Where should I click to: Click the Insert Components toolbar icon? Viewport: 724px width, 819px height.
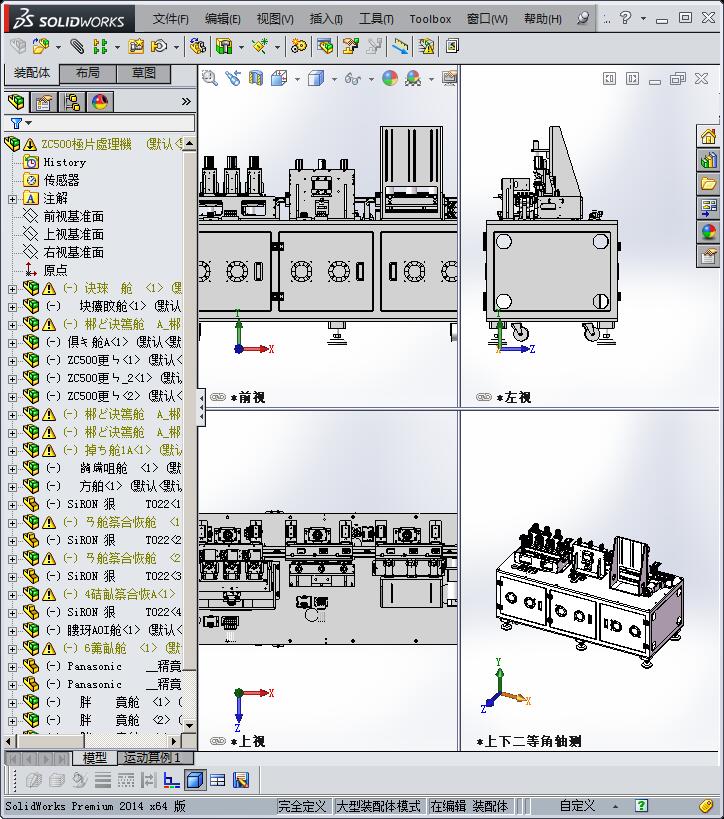click(x=41, y=46)
